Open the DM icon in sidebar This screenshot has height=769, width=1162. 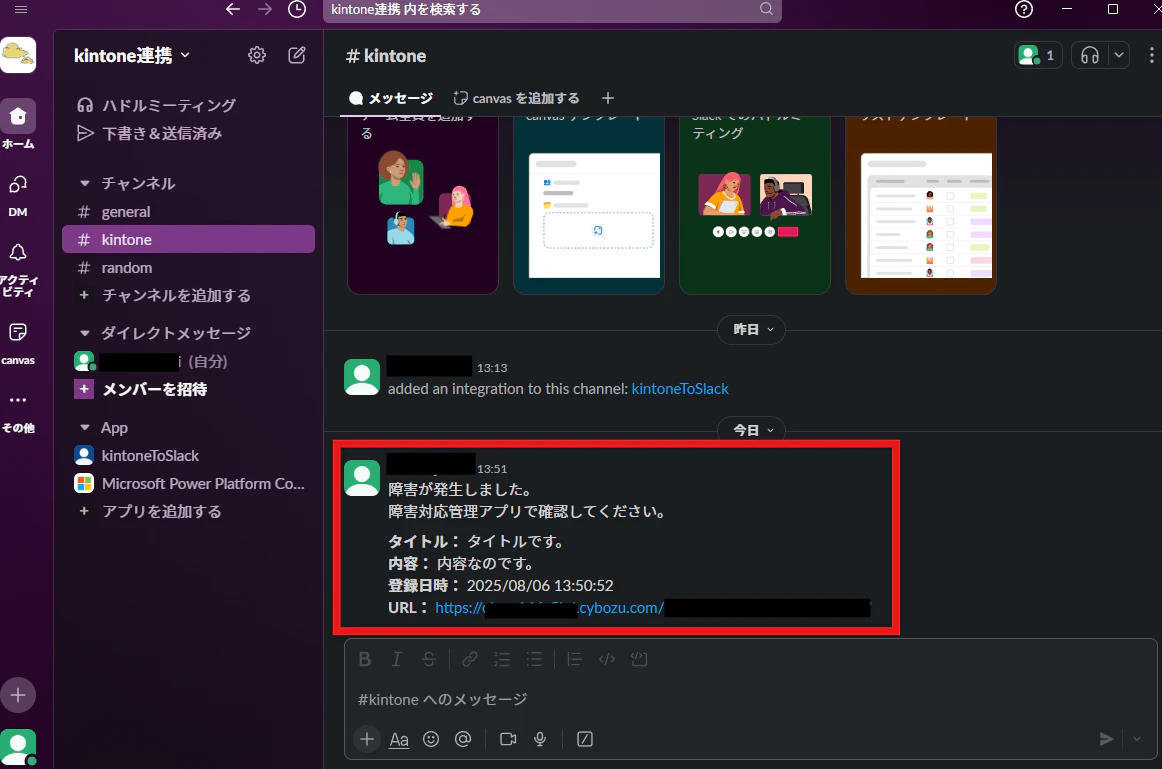18,184
